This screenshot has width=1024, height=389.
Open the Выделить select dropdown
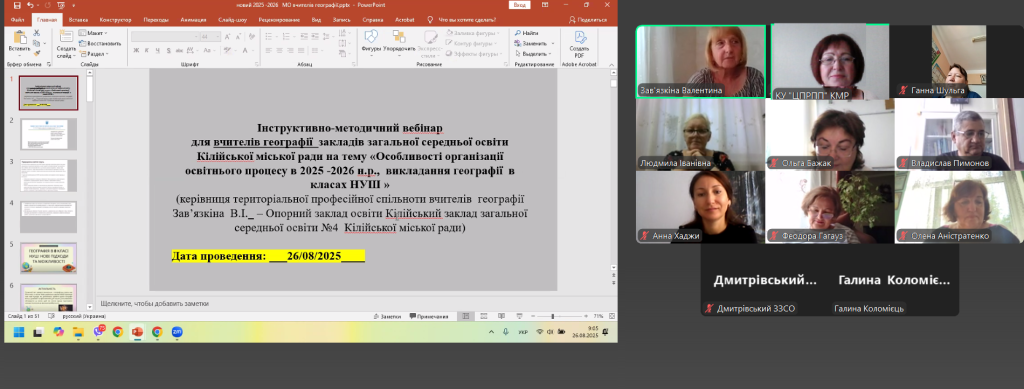click(x=533, y=54)
